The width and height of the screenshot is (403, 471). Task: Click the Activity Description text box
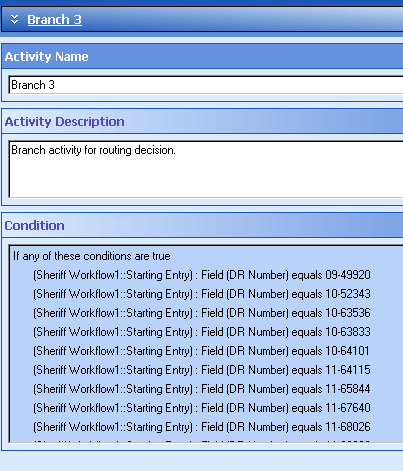click(x=206, y=169)
